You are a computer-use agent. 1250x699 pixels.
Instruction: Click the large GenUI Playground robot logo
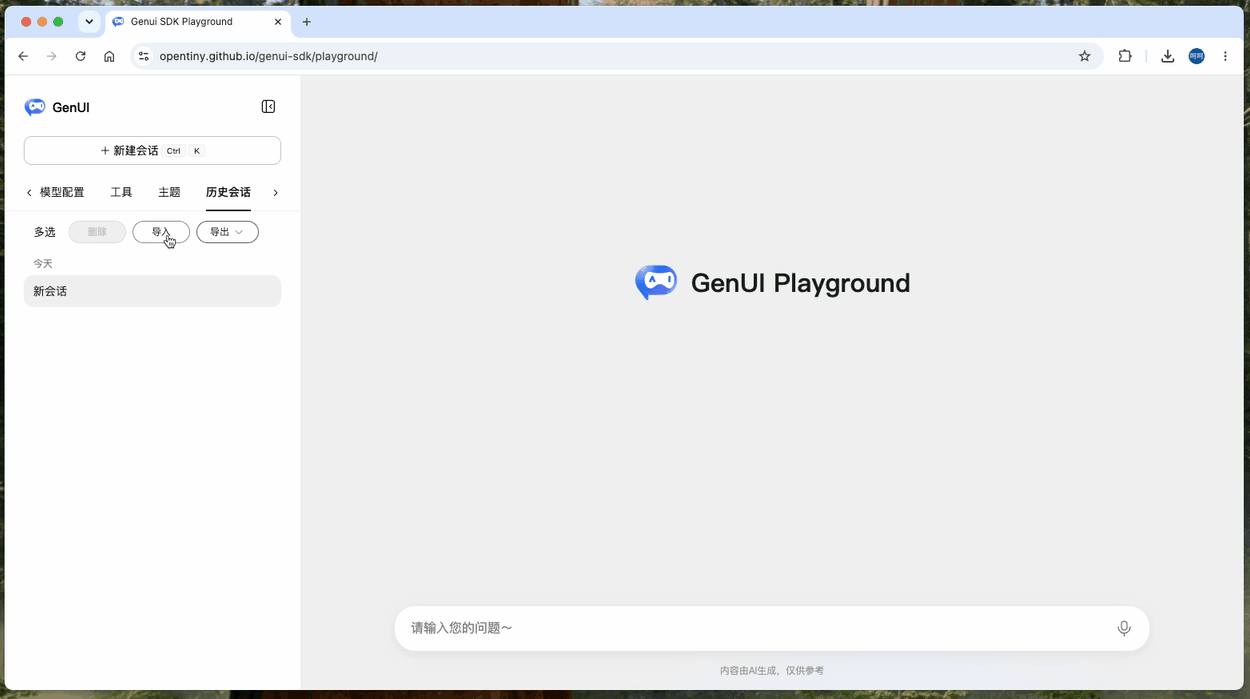656,282
